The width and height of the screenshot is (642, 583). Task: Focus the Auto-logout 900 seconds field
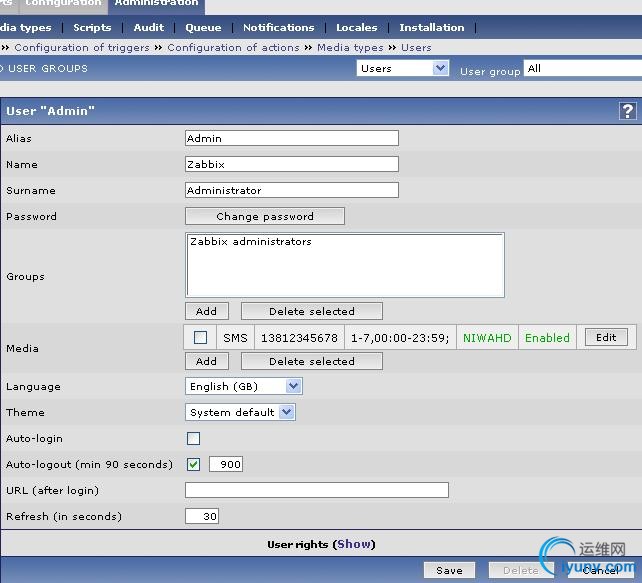pos(226,464)
